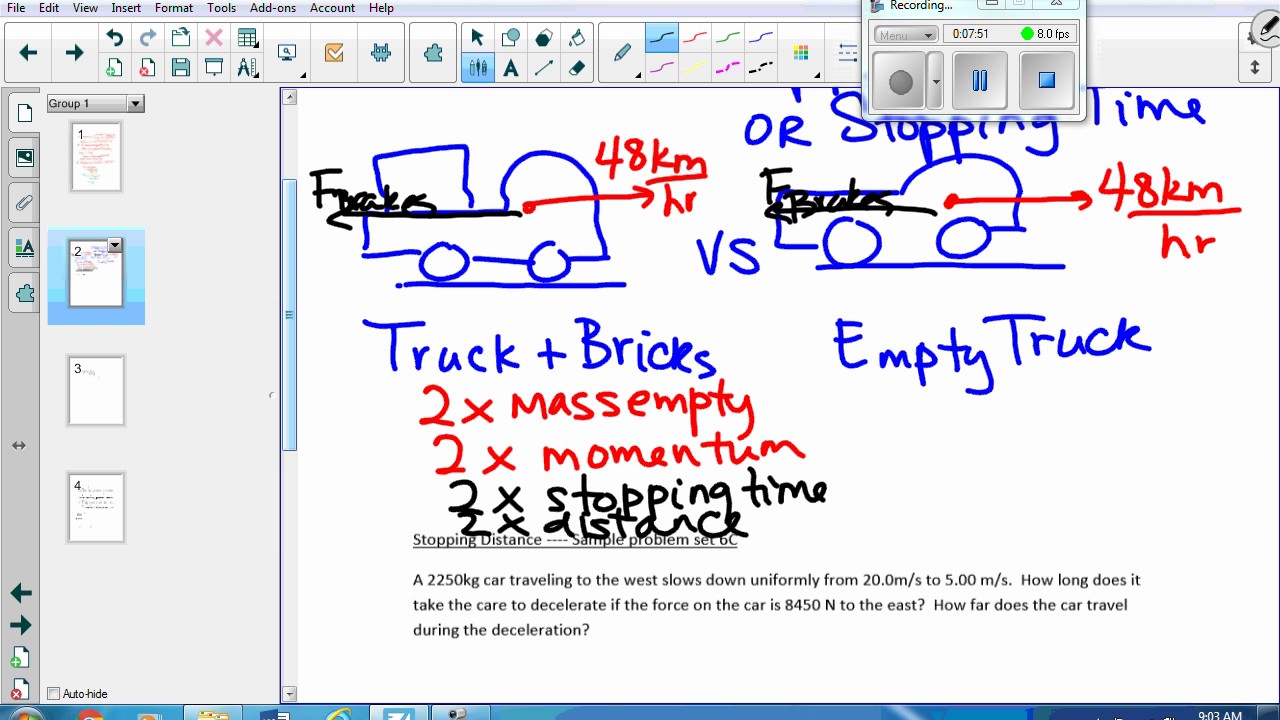Undo the last action

point(115,38)
